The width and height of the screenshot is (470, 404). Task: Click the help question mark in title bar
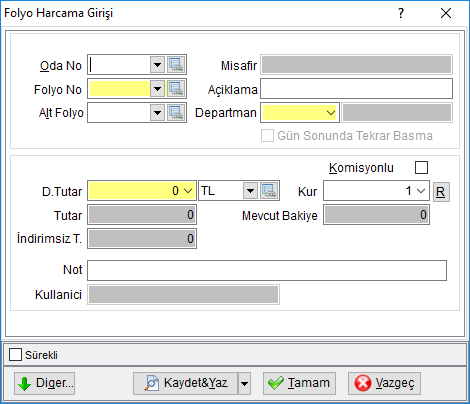pyautogui.click(x=401, y=13)
